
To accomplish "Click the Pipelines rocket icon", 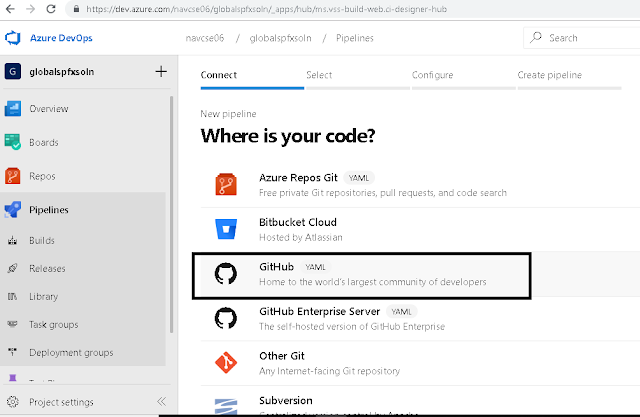I will [13, 210].
